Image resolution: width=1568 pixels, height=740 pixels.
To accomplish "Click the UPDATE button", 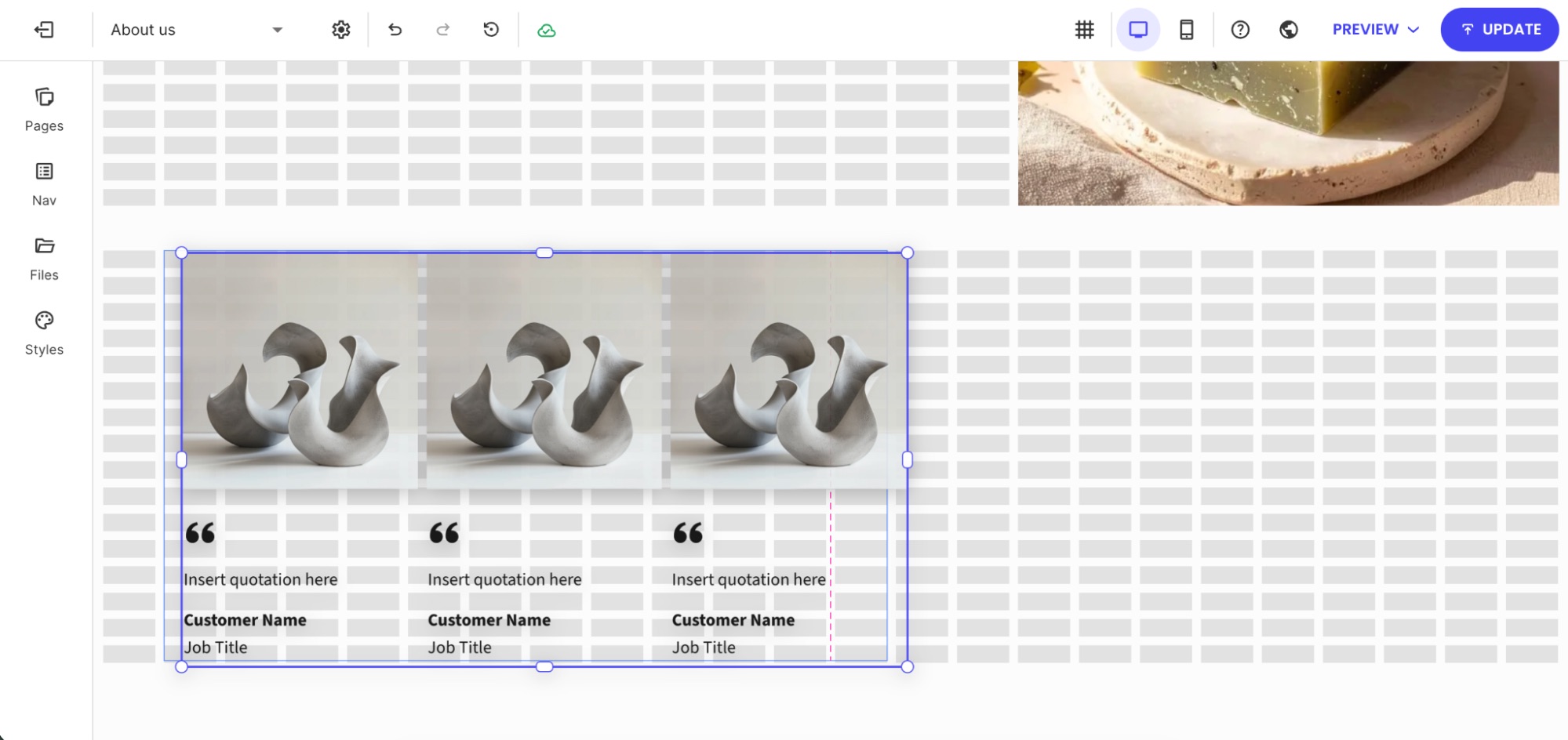I will point(1500,30).
